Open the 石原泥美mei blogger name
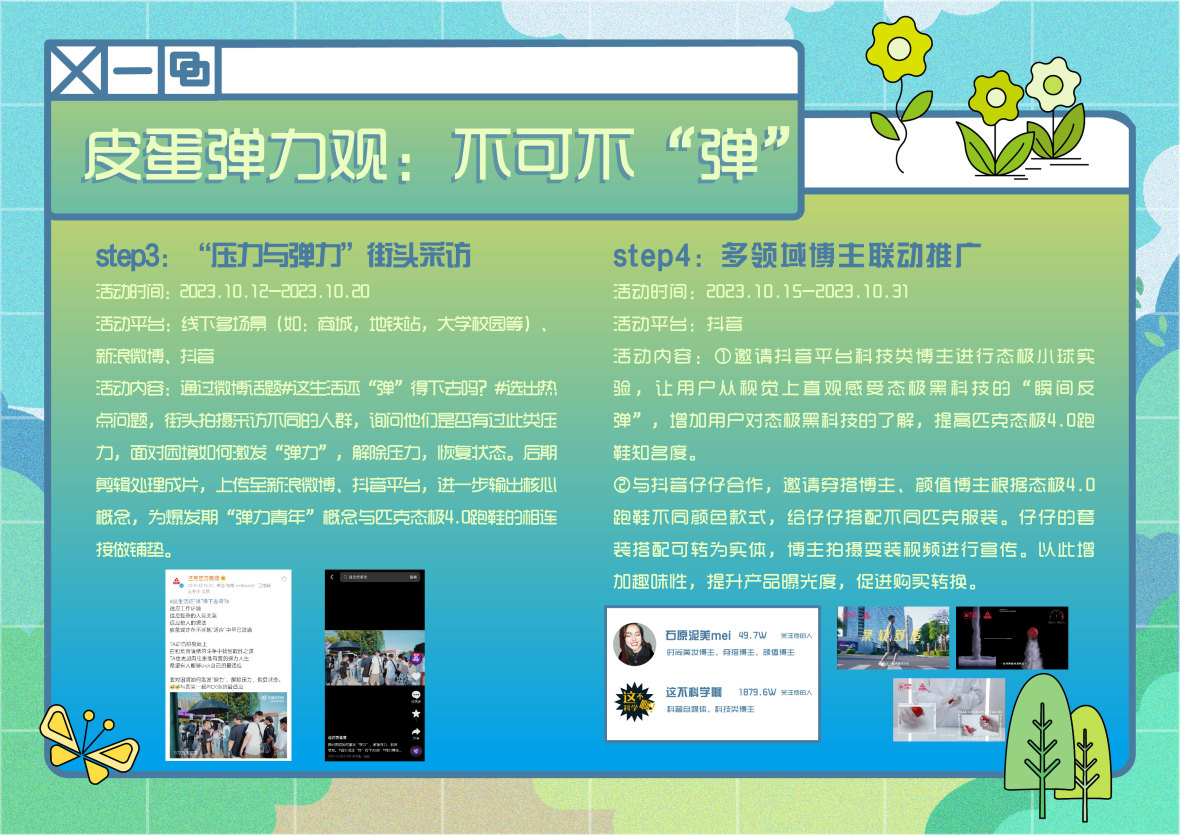 [x=698, y=636]
